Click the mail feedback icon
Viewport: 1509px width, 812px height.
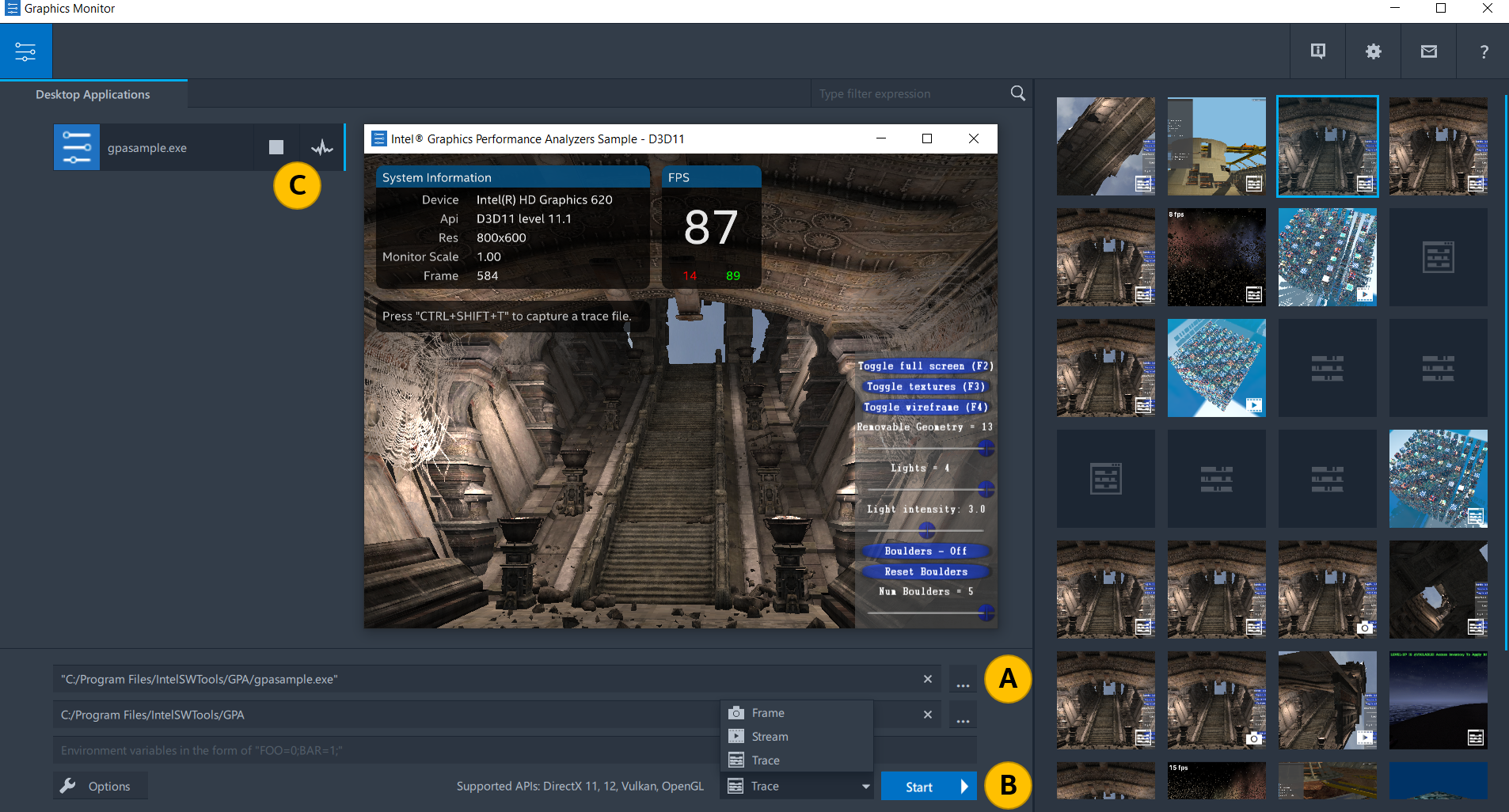pyautogui.click(x=1428, y=51)
